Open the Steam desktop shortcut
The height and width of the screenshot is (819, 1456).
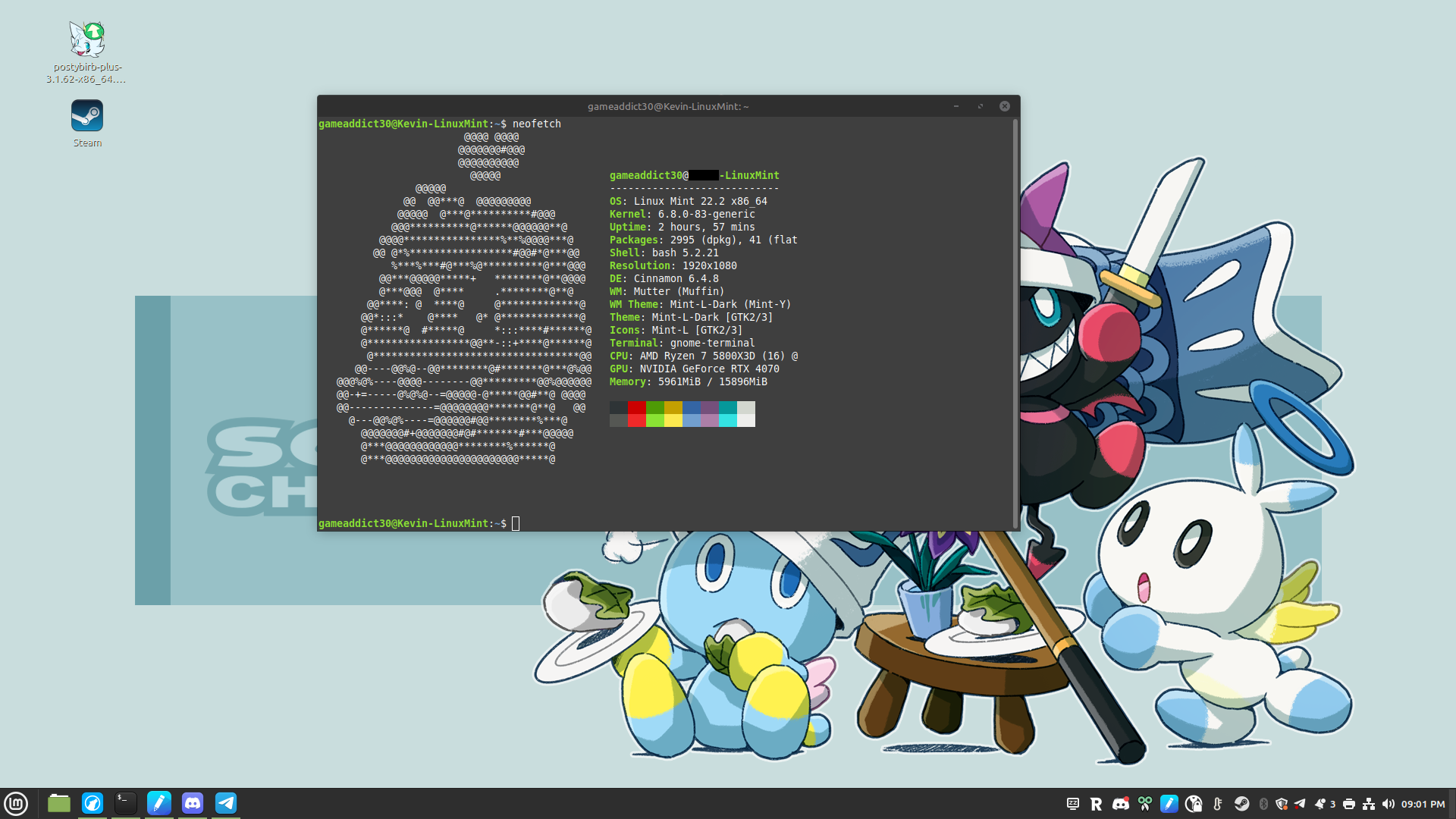[87, 124]
